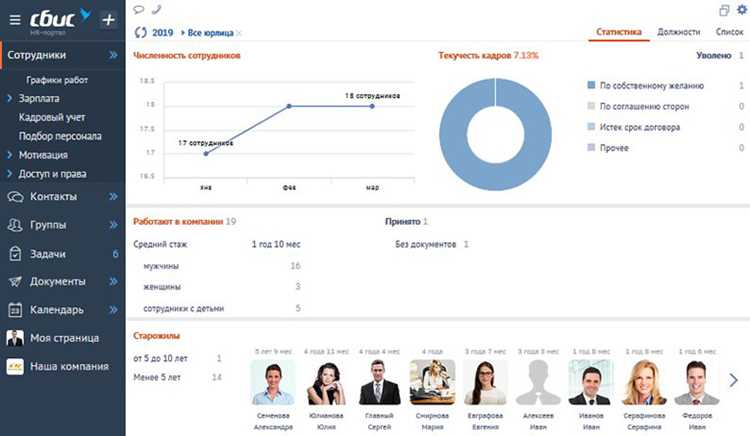
Task: Click the phone call icon
Action: (156, 9)
